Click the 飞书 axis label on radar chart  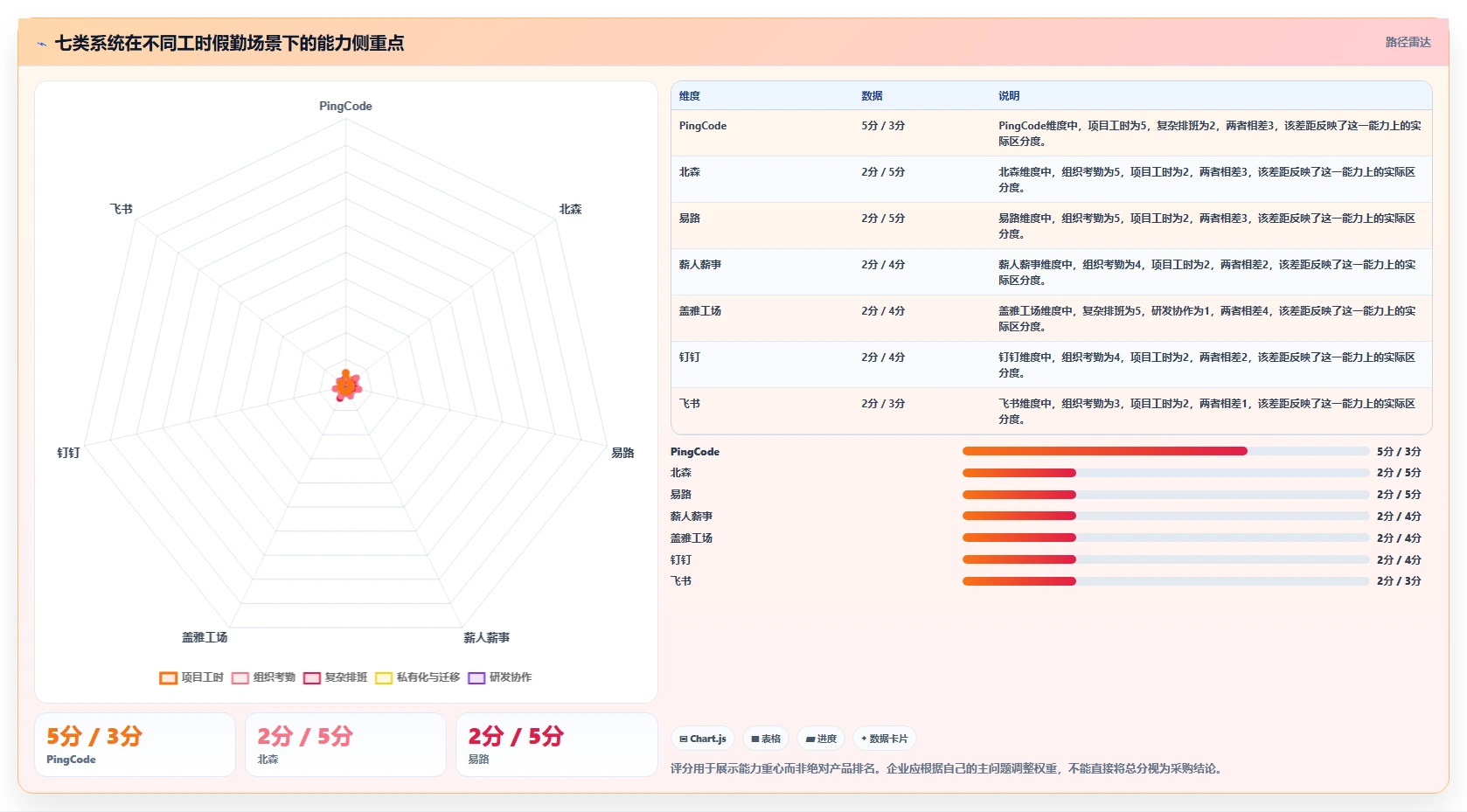tap(121, 209)
